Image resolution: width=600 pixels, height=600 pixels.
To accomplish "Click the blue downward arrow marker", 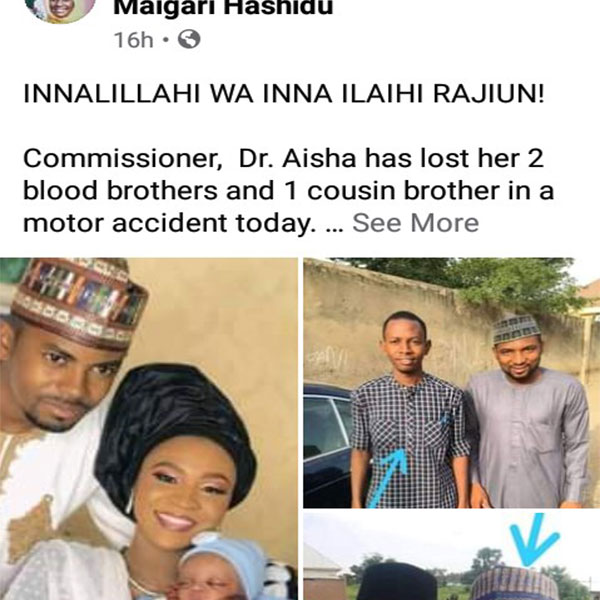I will [535, 539].
